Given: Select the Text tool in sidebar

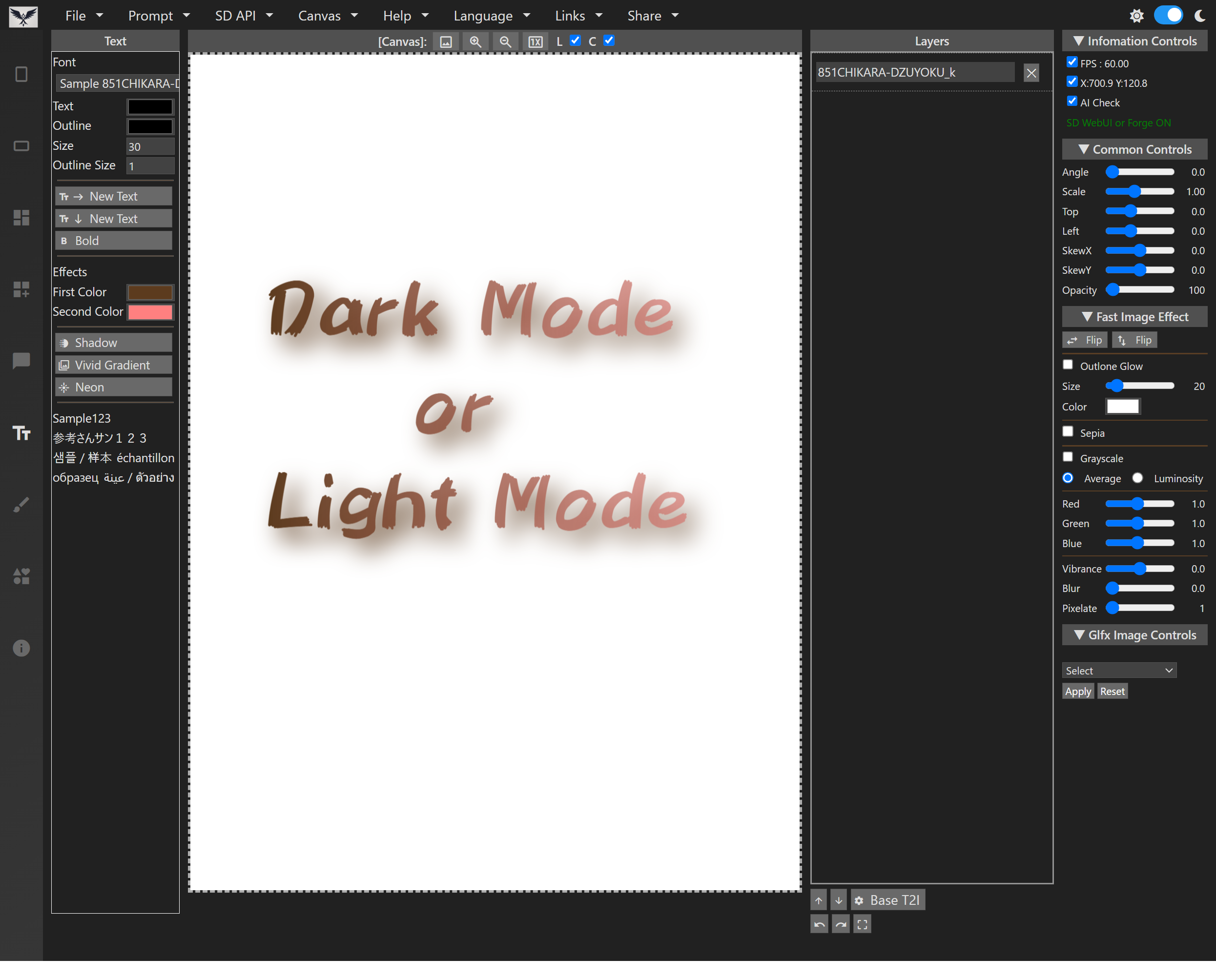Looking at the screenshot, I should (x=21, y=433).
